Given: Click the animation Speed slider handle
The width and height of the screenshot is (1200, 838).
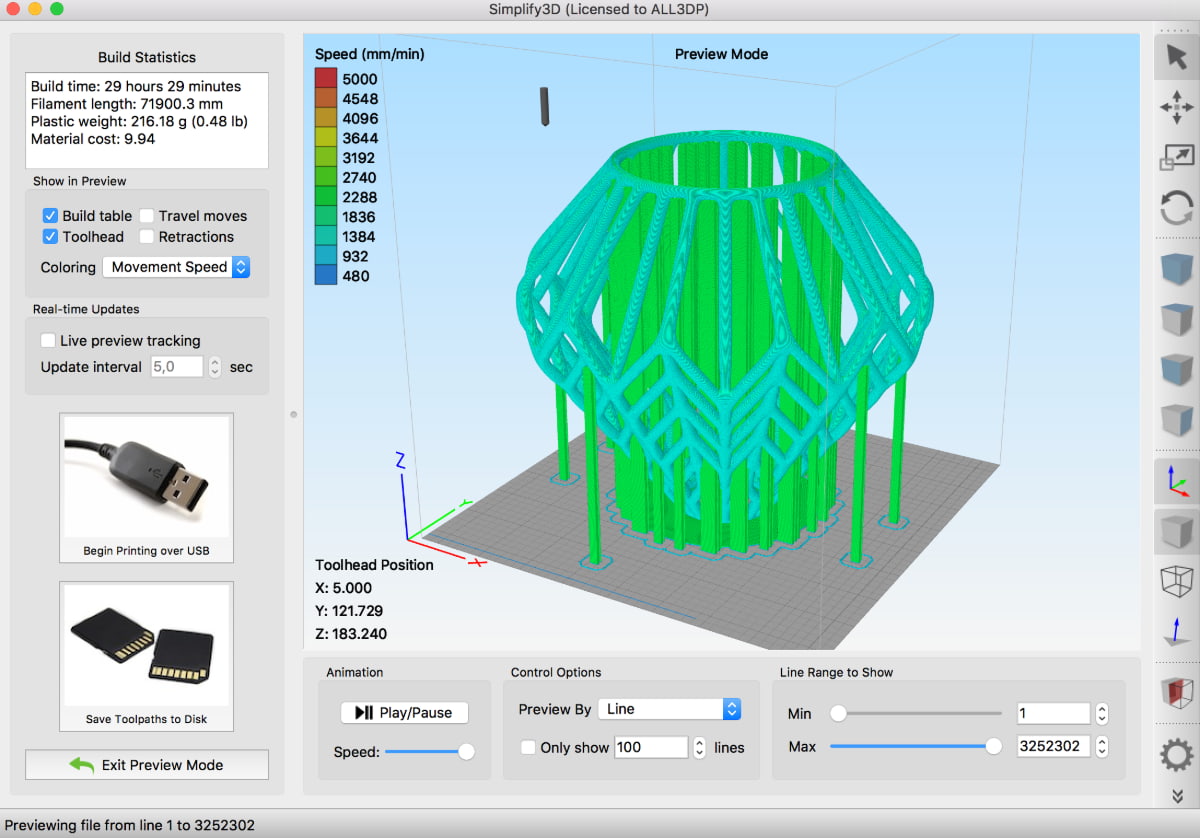Looking at the screenshot, I should (466, 752).
